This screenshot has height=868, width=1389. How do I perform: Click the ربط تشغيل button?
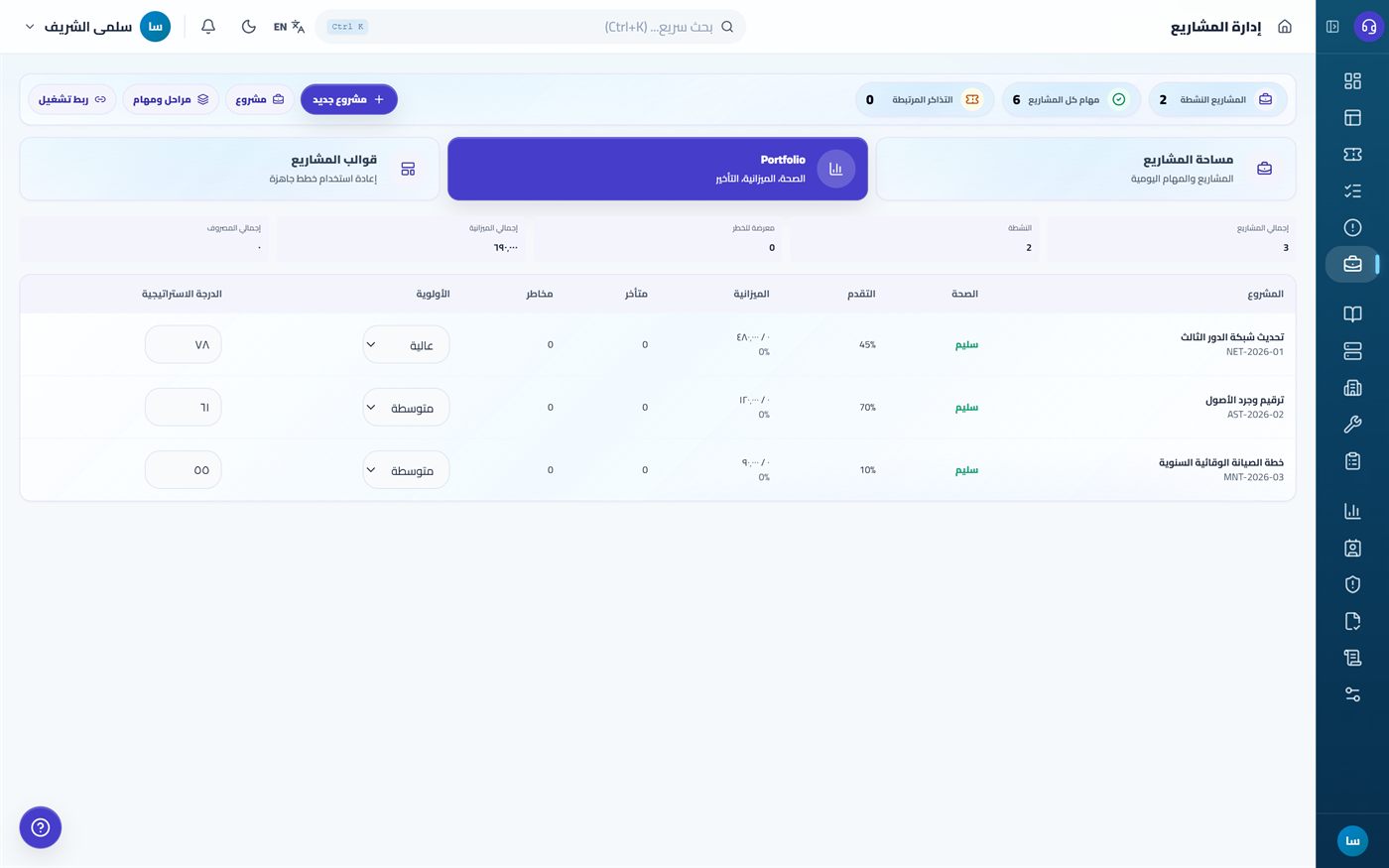click(x=72, y=99)
